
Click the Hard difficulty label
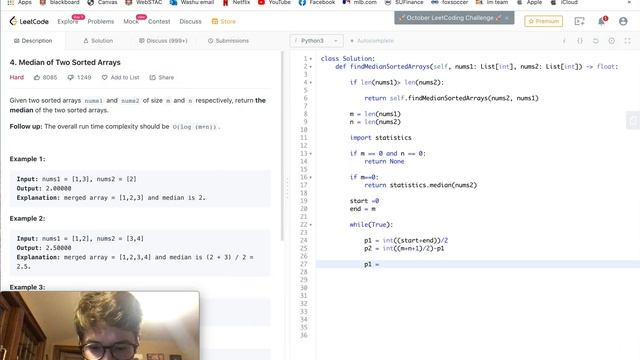coord(17,77)
